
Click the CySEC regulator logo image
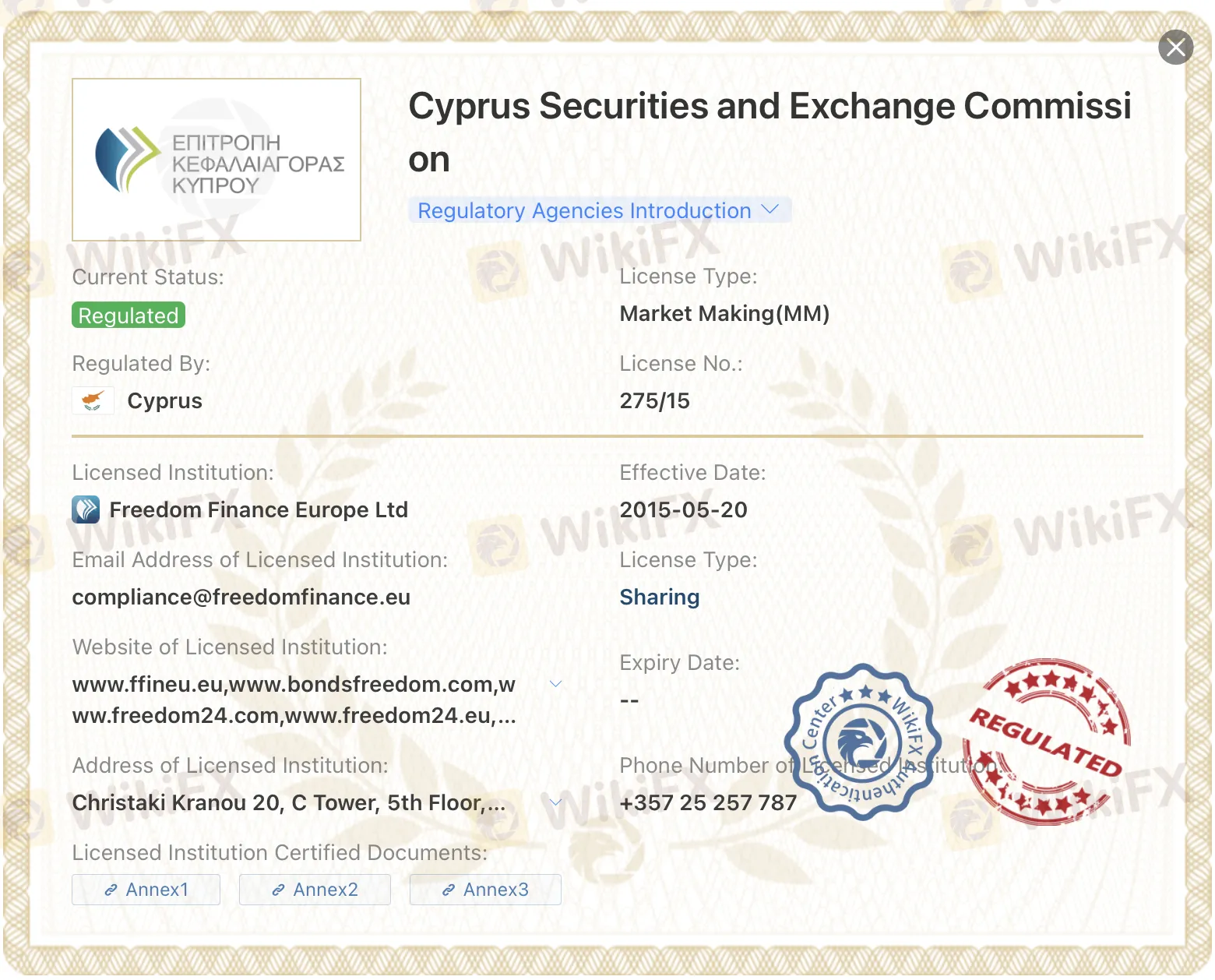(x=217, y=160)
